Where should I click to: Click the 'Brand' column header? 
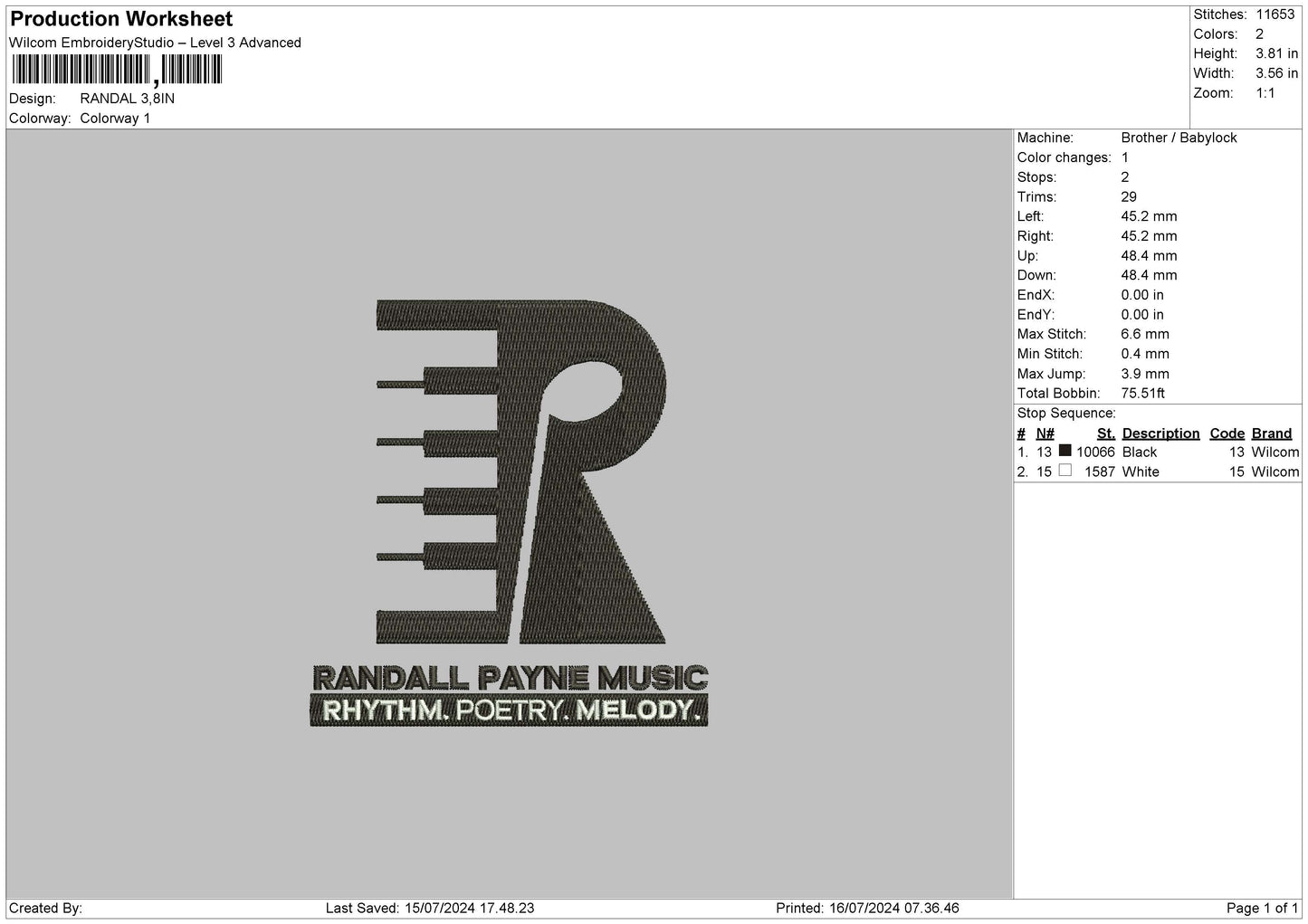1272,433
